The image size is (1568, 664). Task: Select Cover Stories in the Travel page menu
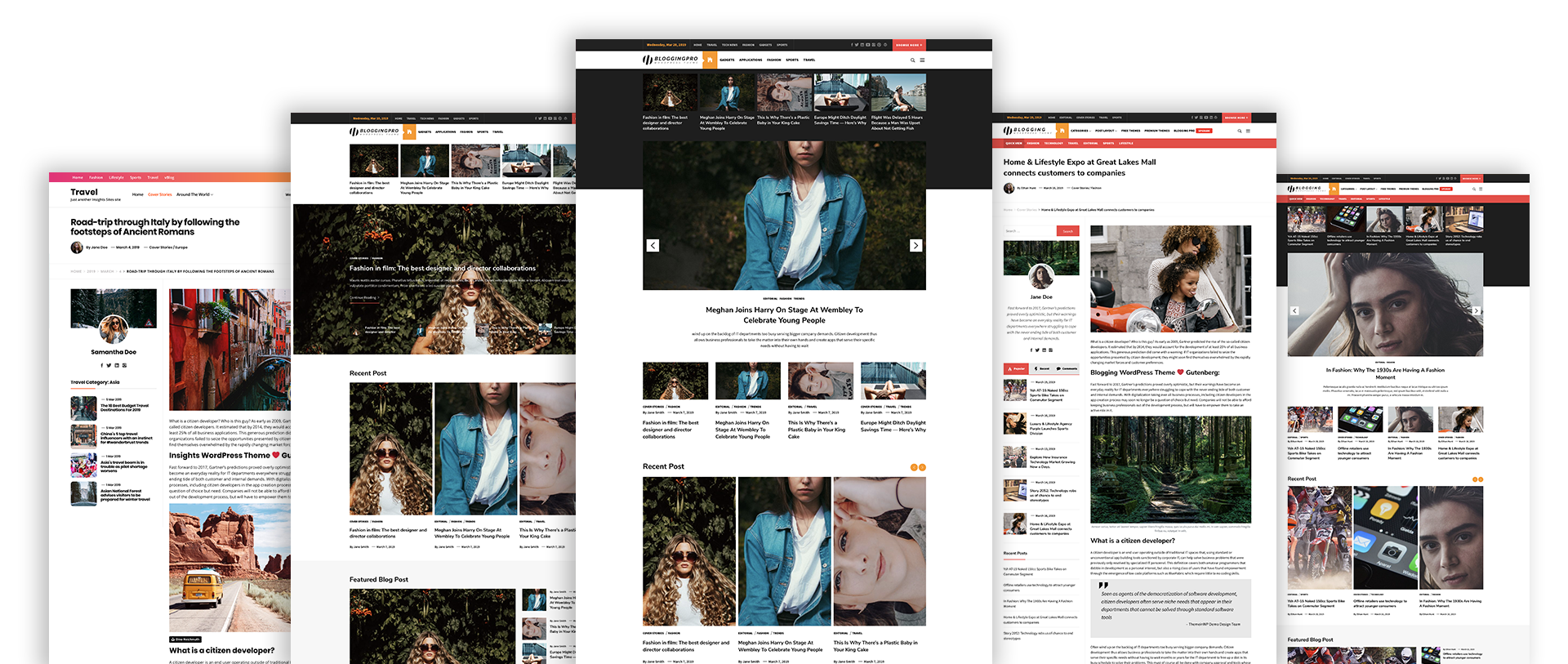[160, 194]
